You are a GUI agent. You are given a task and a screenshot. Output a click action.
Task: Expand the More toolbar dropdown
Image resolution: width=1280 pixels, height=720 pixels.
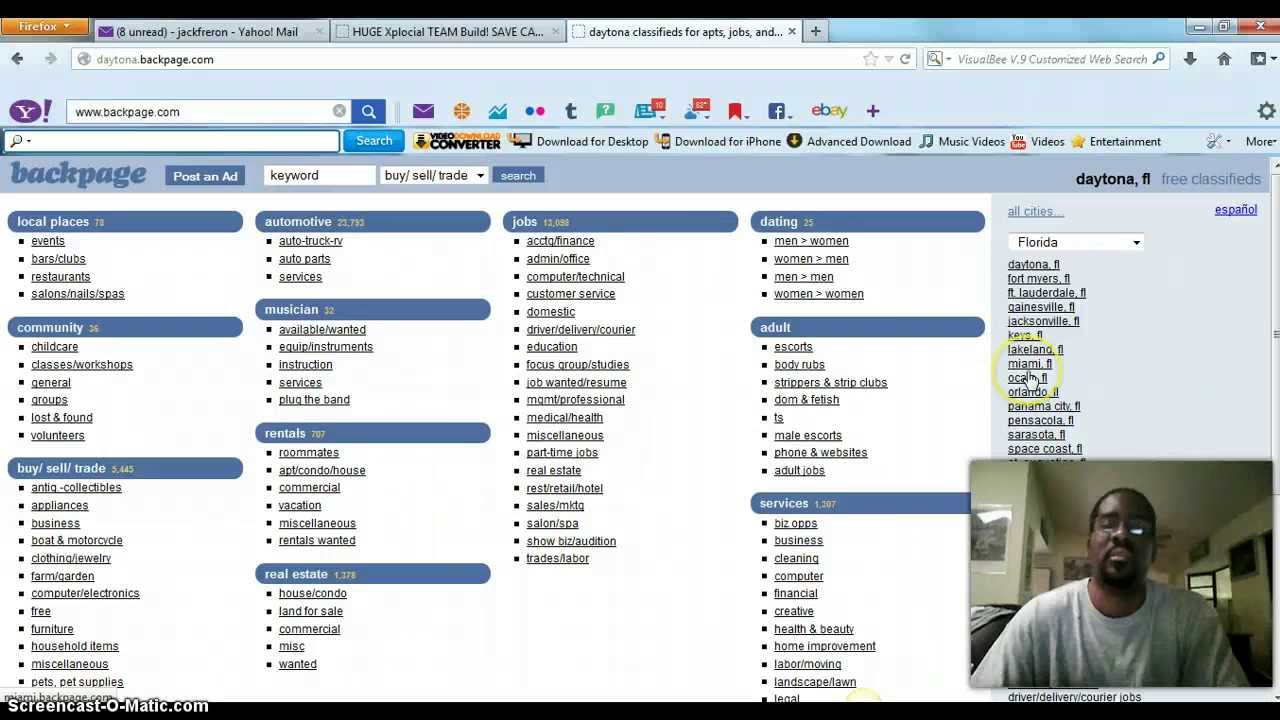[1261, 141]
